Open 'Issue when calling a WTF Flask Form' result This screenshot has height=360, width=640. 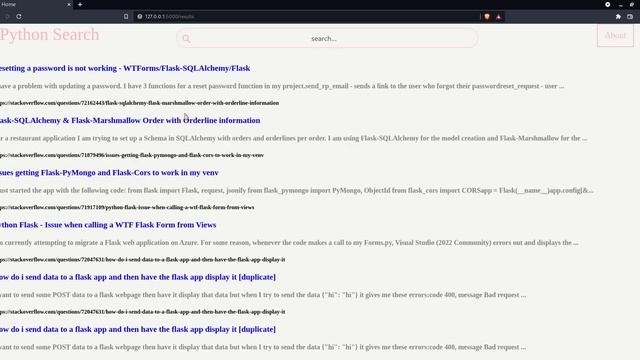tap(108, 225)
